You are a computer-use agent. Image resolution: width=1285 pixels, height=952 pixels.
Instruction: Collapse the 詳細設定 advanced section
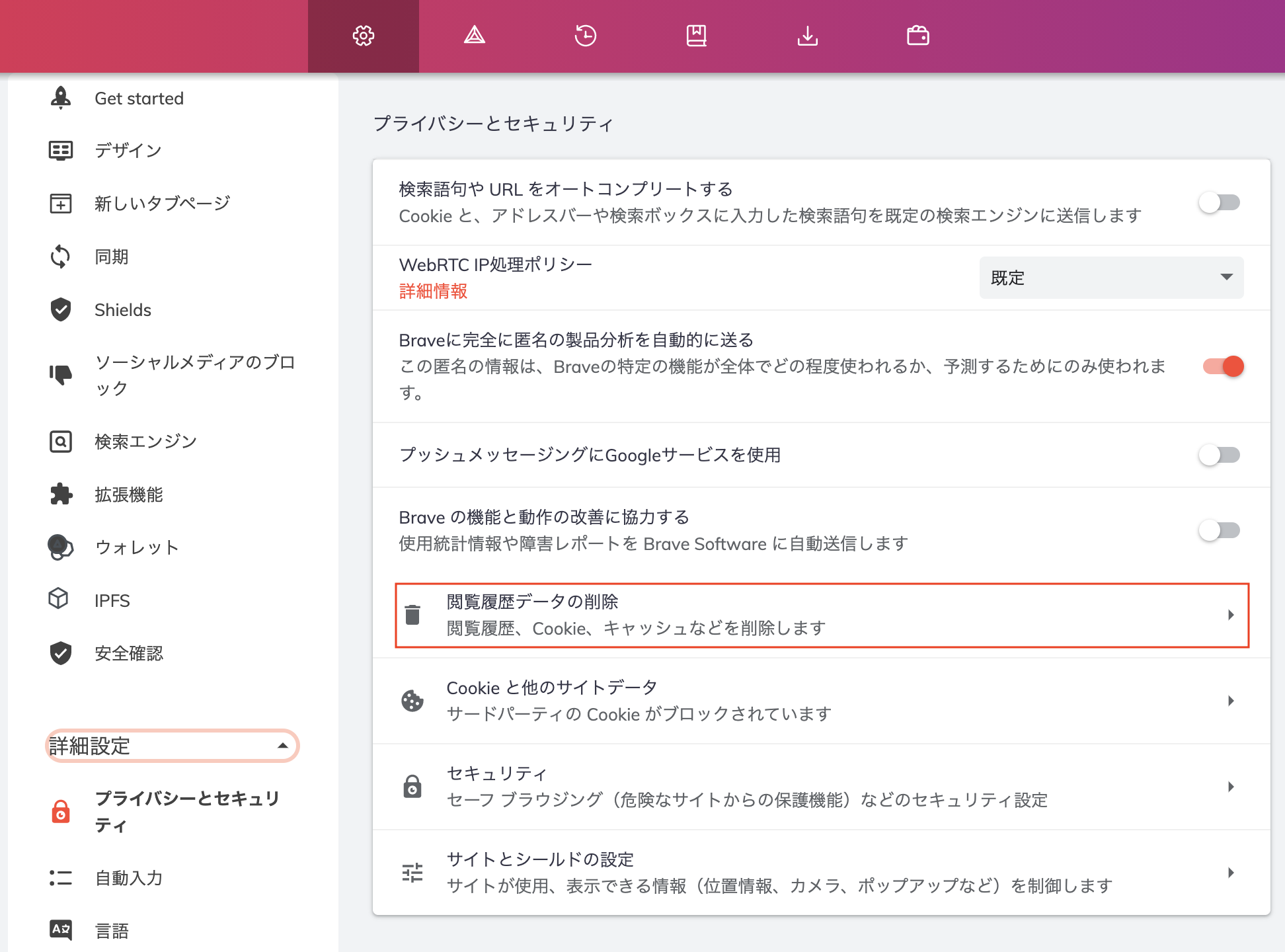pos(173,746)
